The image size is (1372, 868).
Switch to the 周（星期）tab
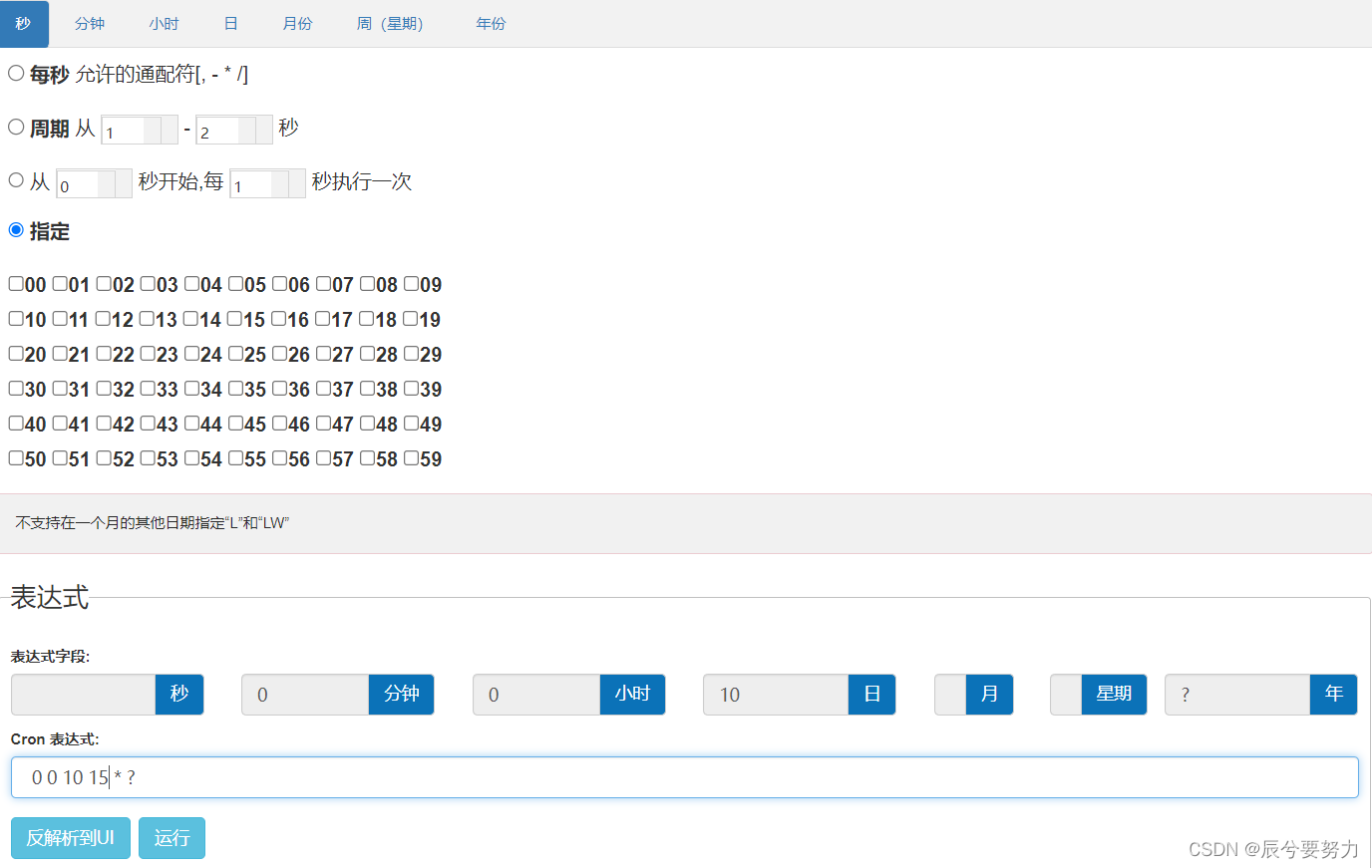[x=389, y=23]
